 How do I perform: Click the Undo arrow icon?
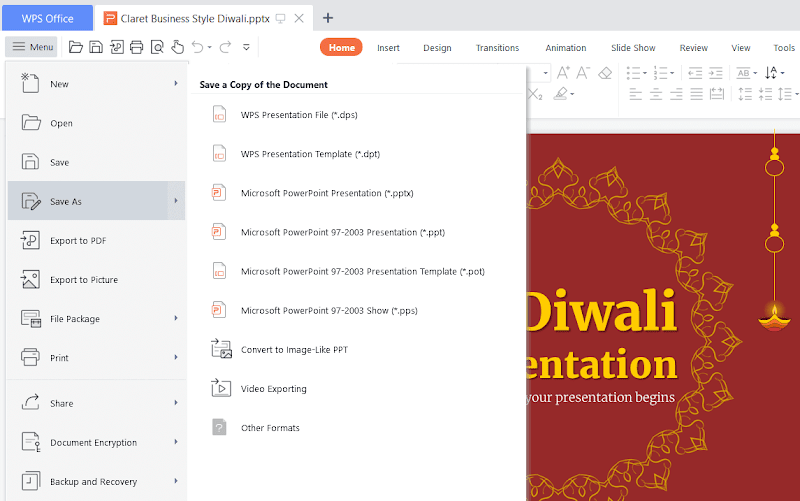pos(197,47)
